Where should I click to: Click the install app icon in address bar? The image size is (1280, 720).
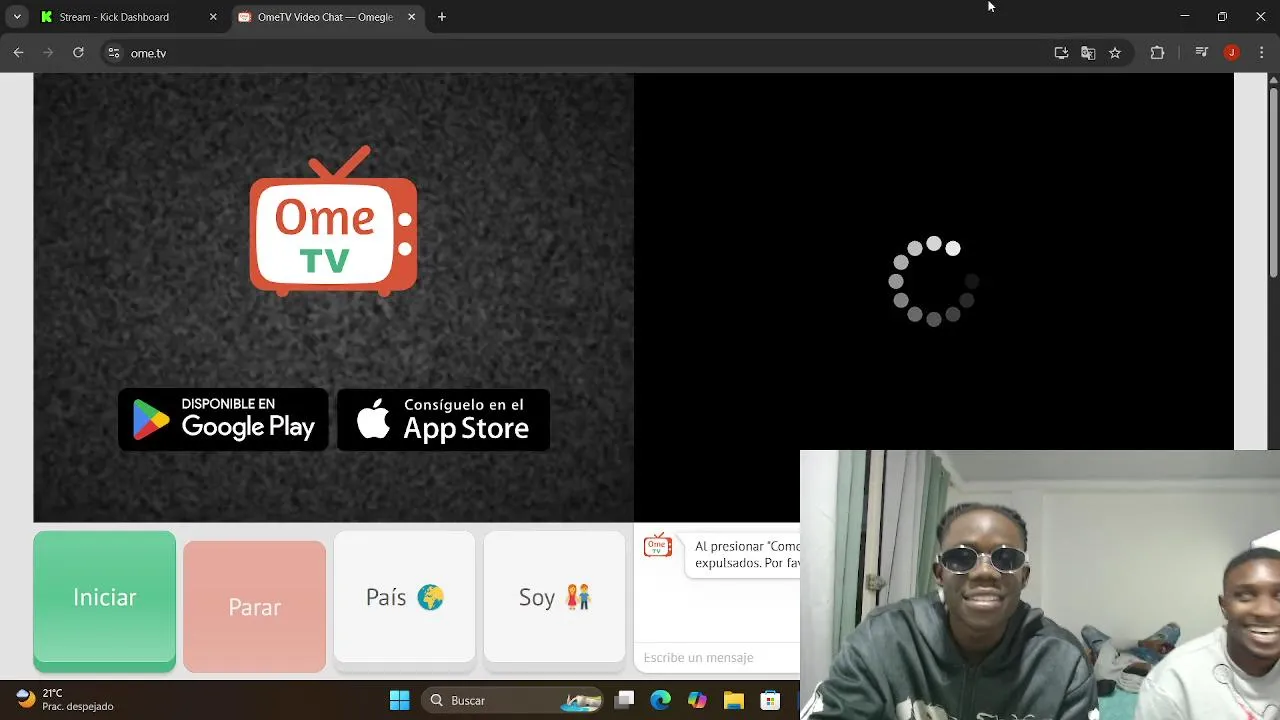pos(1061,53)
